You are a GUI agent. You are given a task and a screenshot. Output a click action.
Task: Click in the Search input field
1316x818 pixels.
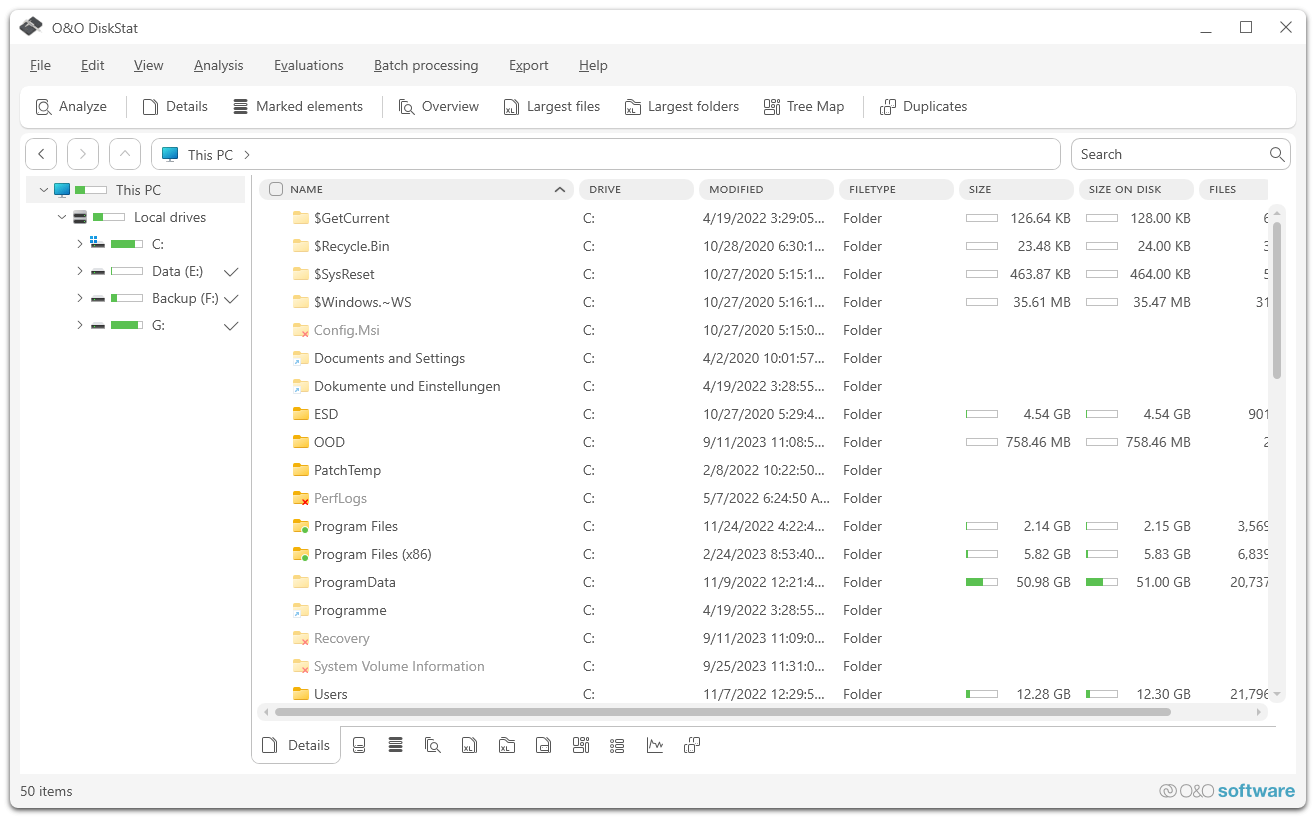(1168, 154)
